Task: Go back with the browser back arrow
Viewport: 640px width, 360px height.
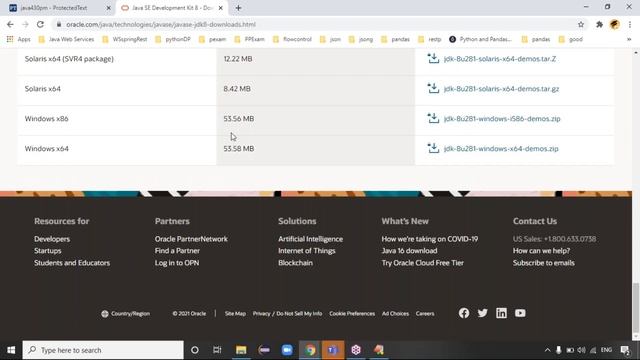Action: [x=10, y=24]
